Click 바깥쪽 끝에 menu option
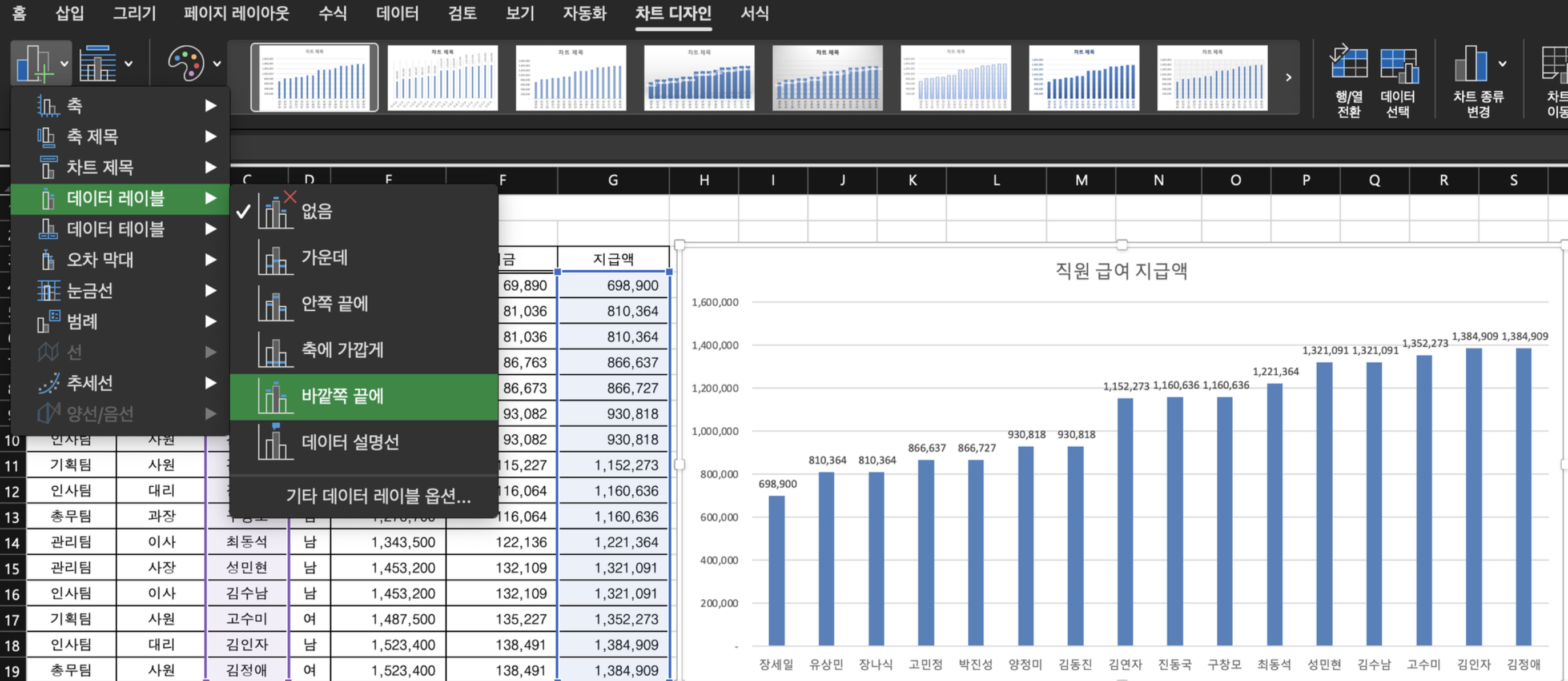Image resolution: width=1568 pixels, height=681 pixels. tap(342, 396)
